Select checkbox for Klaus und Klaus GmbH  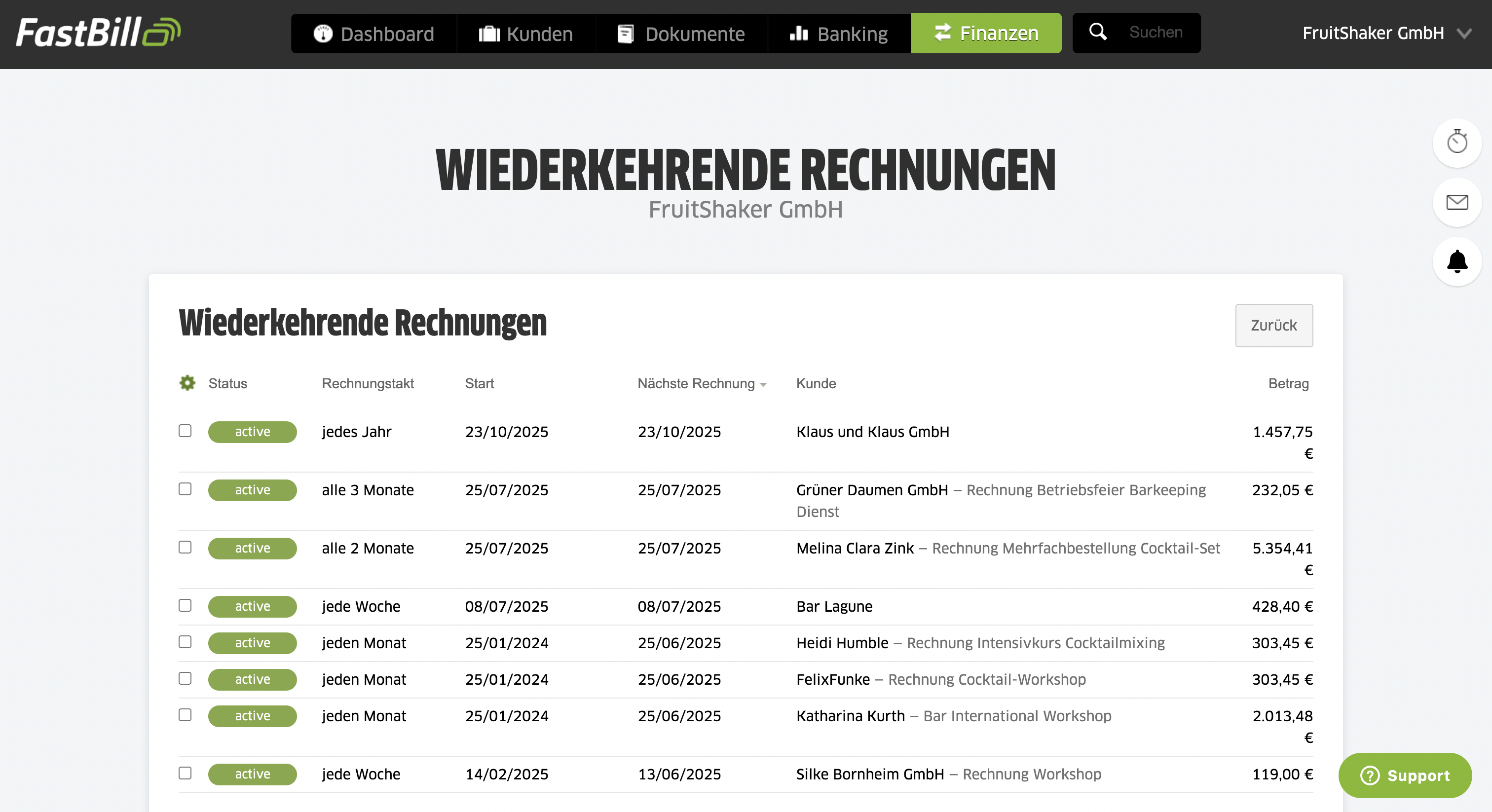[x=185, y=430]
